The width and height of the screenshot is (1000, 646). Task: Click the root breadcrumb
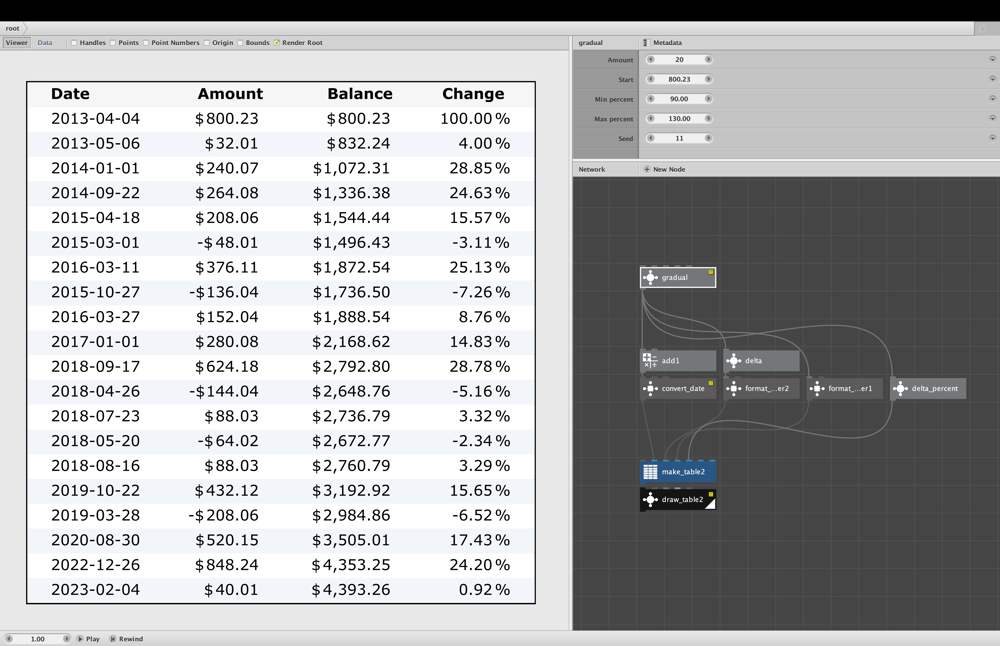point(13,28)
